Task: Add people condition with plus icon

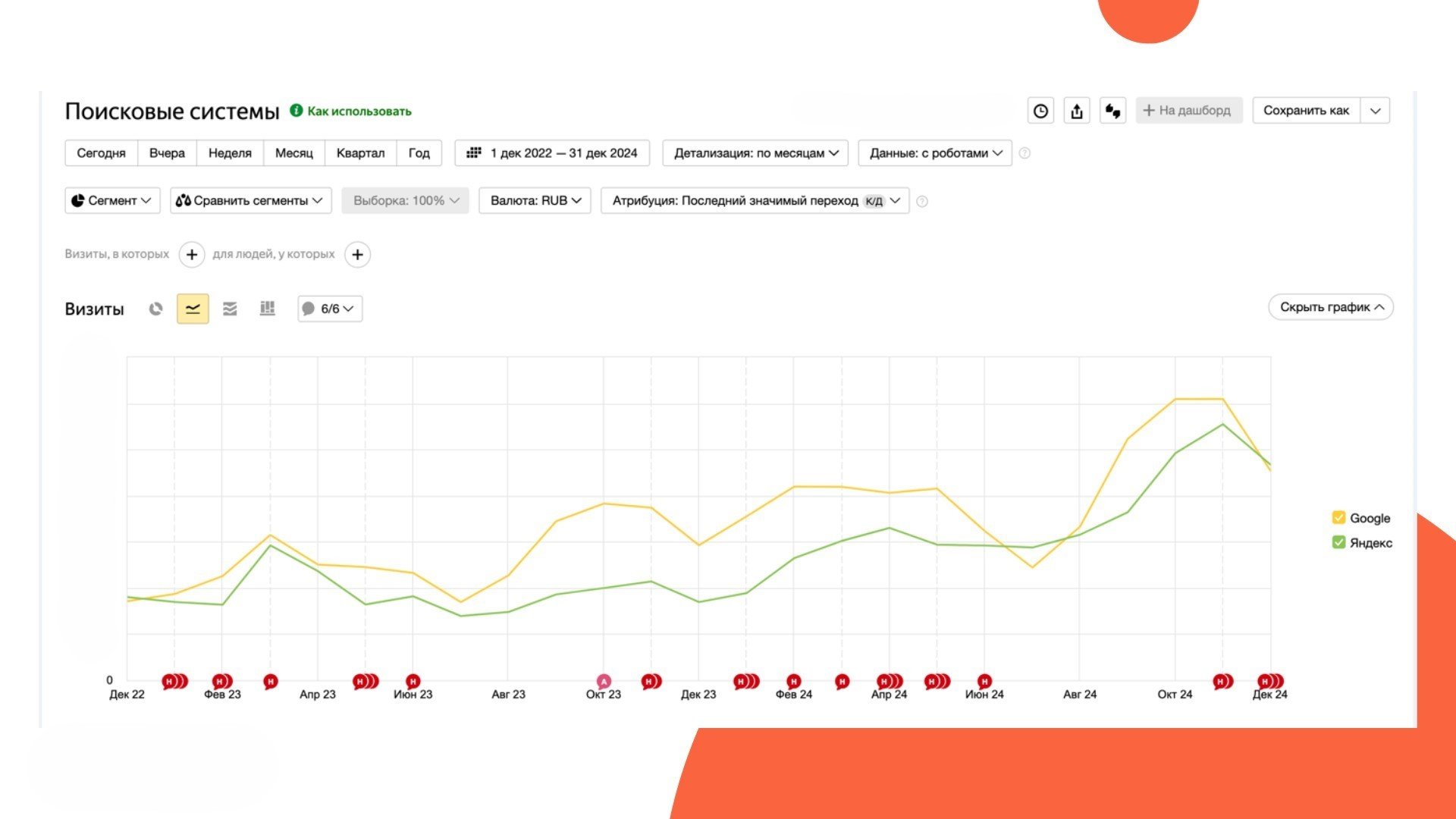Action: [357, 255]
